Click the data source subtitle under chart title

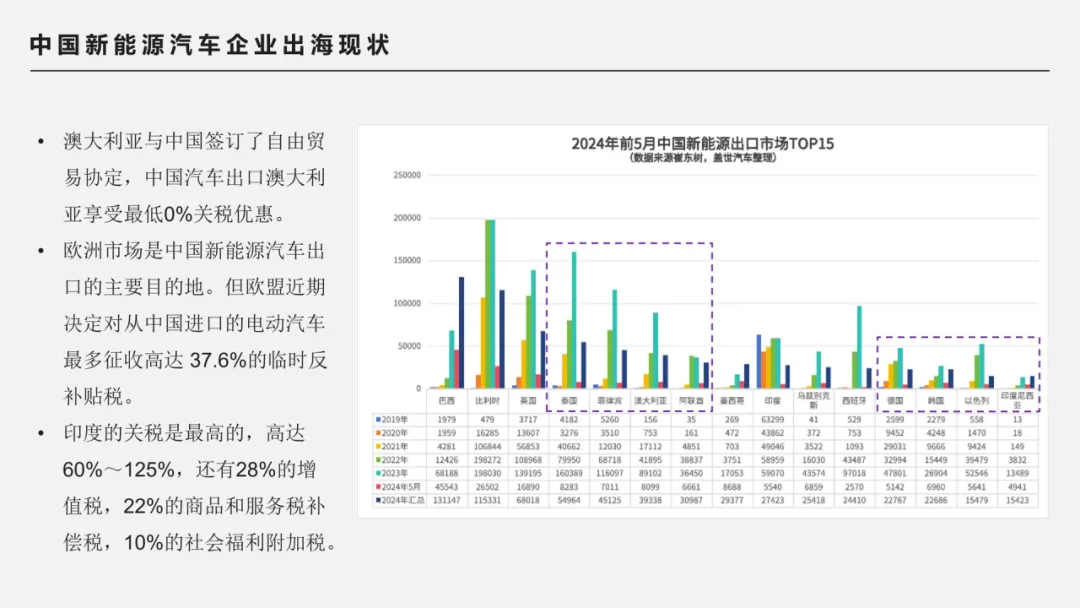point(702,158)
